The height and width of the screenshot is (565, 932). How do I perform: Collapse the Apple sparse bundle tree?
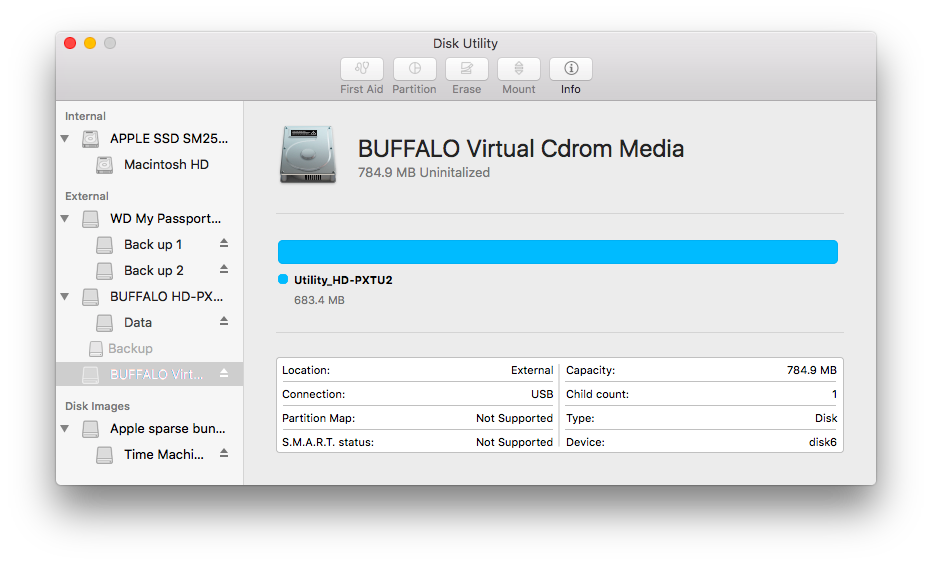(x=65, y=429)
